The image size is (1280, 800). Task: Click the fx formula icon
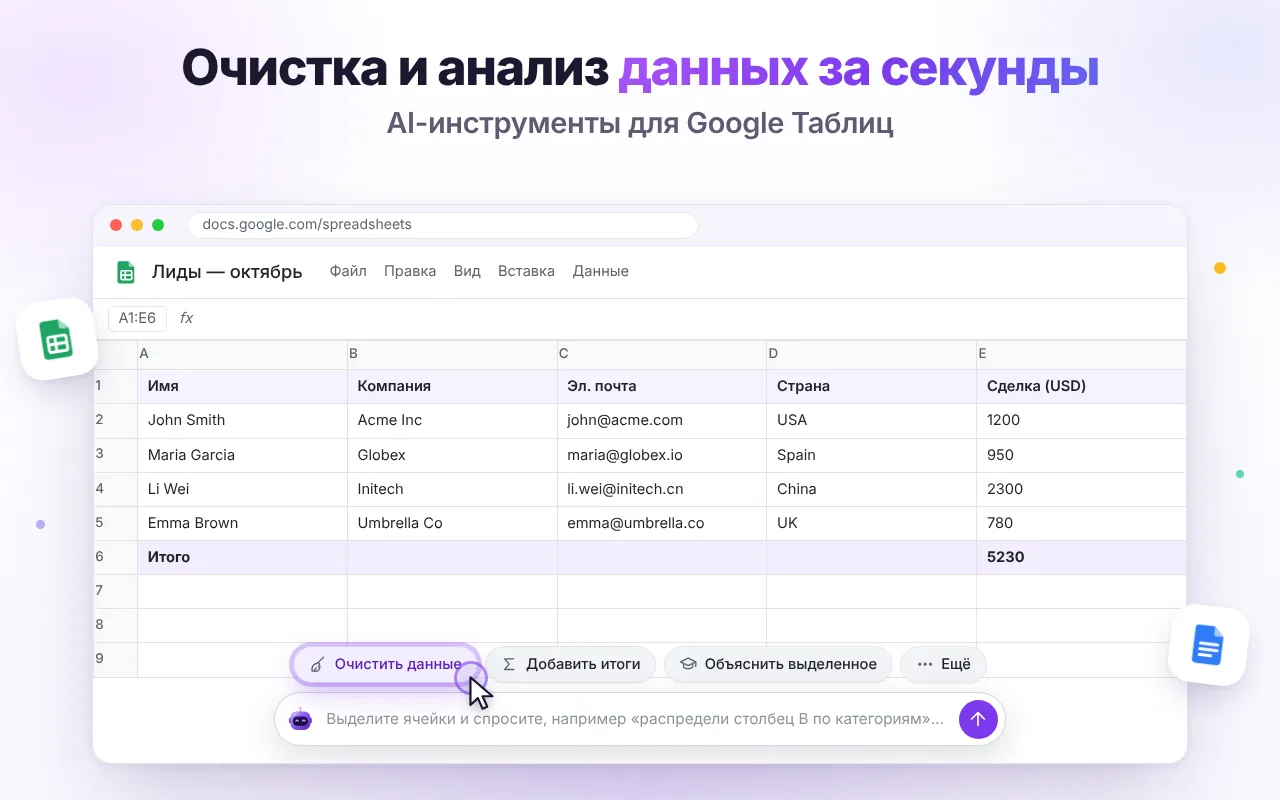click(186, 318)
